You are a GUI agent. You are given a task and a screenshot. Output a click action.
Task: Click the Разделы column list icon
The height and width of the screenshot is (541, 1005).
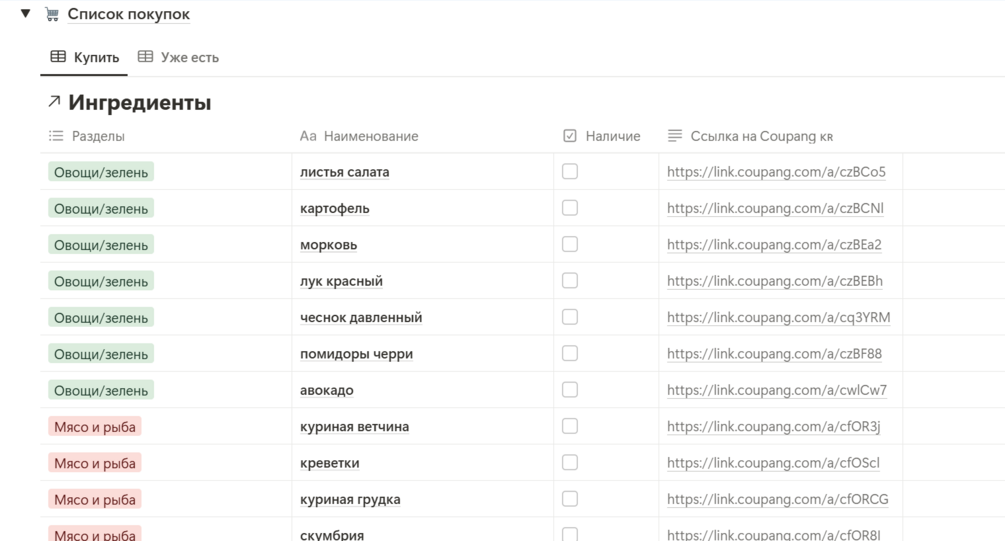[56, 136]
